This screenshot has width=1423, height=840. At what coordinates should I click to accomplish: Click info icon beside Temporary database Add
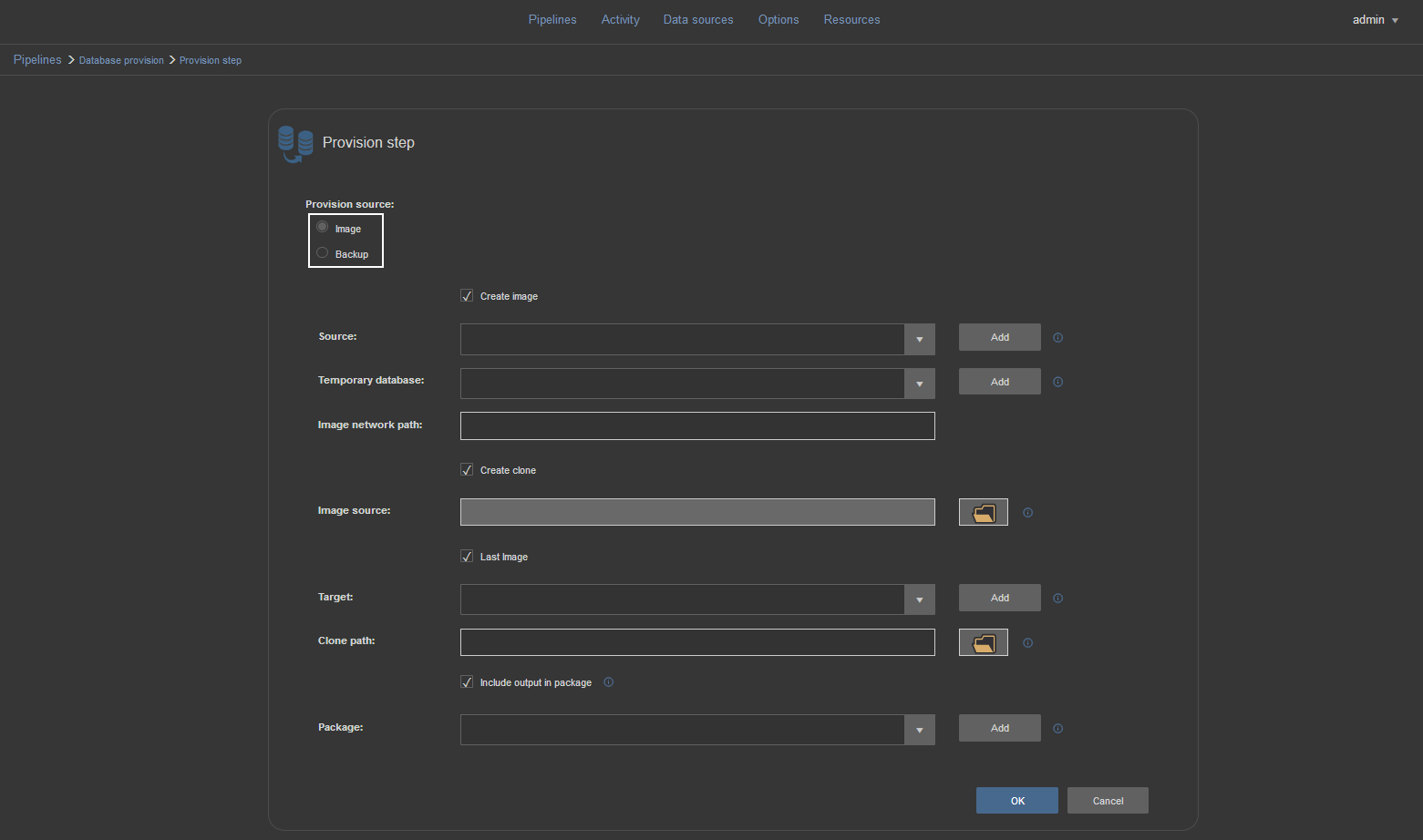(x=1057, y=383)
